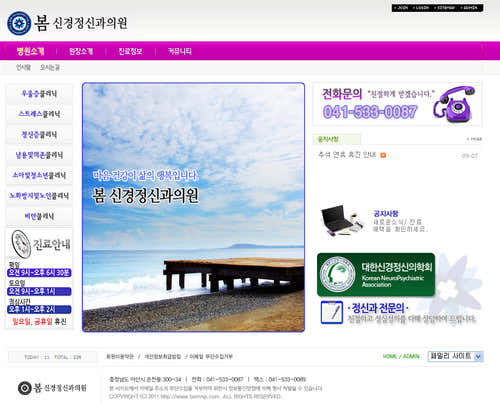Viewport: 500px width, 404px height.
Task: Open the 추석 연휴 notice post
Action: point(347,155)
